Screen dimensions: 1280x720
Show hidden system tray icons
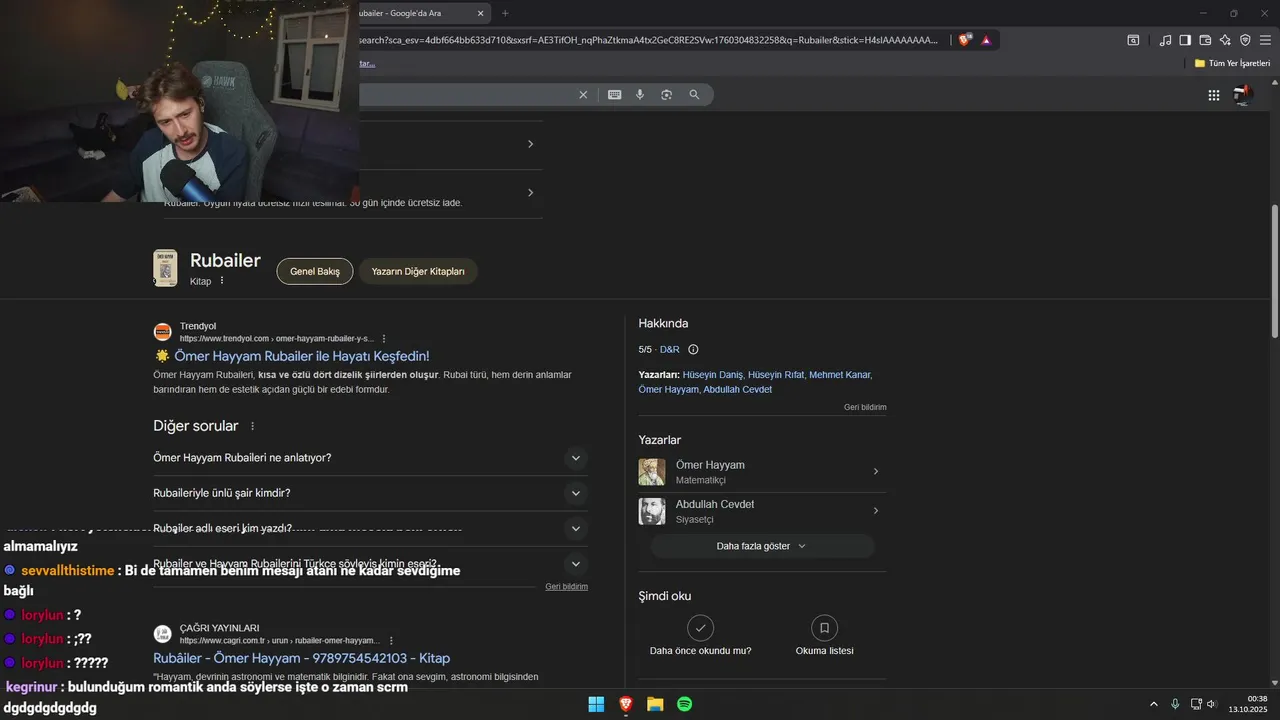click(1153, 704)
